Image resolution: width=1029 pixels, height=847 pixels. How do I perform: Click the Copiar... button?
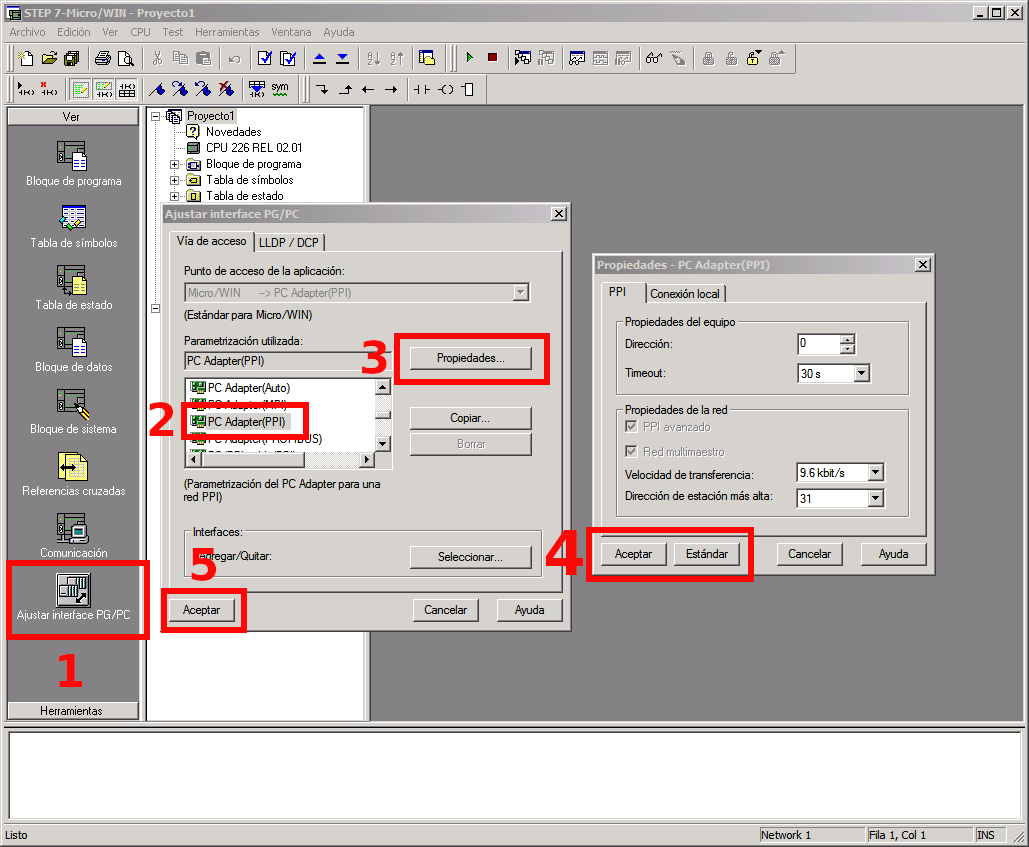(471, 418)
